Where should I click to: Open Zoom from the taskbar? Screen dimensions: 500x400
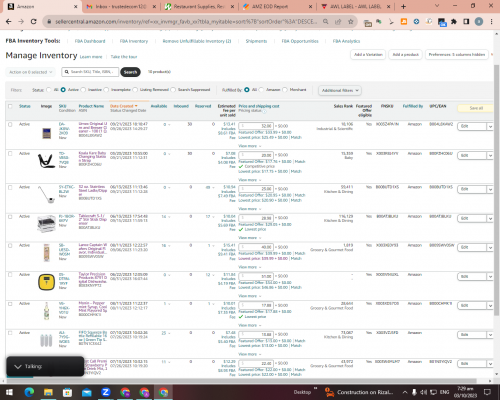pos(106,392)
